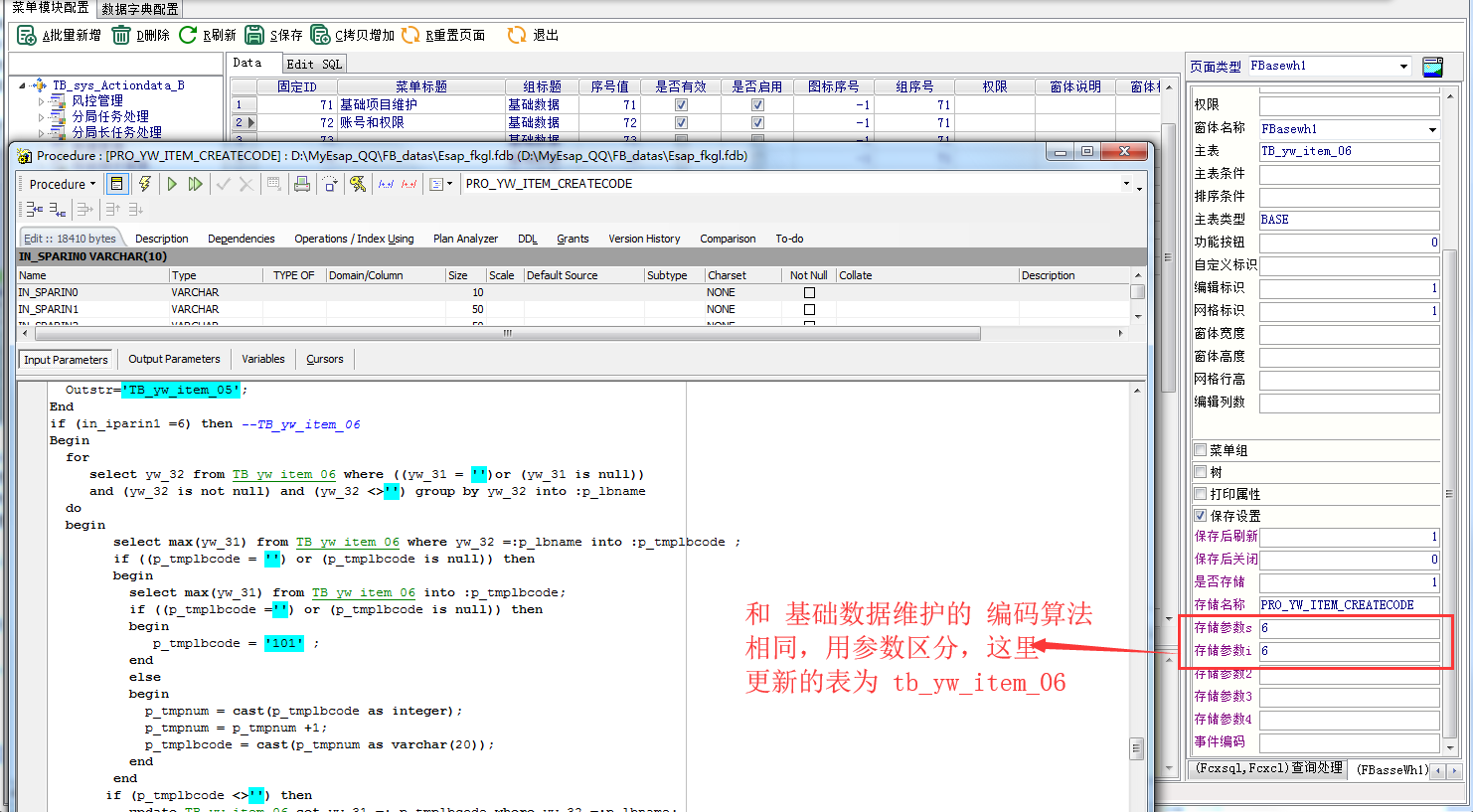The width and height of the screenshot is (1473, 812).
Task: Click the X rollback icon in procedure toolbar
Action: (x=246, y=184)
